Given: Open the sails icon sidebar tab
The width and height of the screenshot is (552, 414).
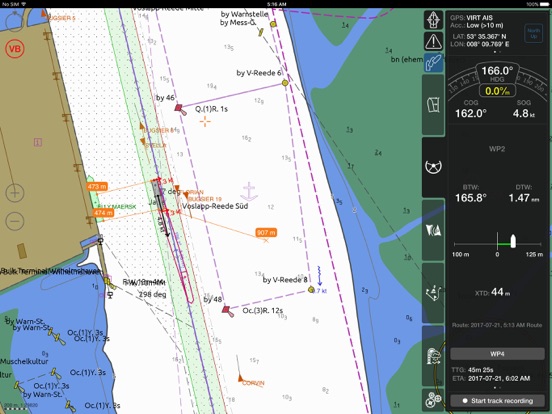Looking at the screenshot, I should [x=433, y=230].
